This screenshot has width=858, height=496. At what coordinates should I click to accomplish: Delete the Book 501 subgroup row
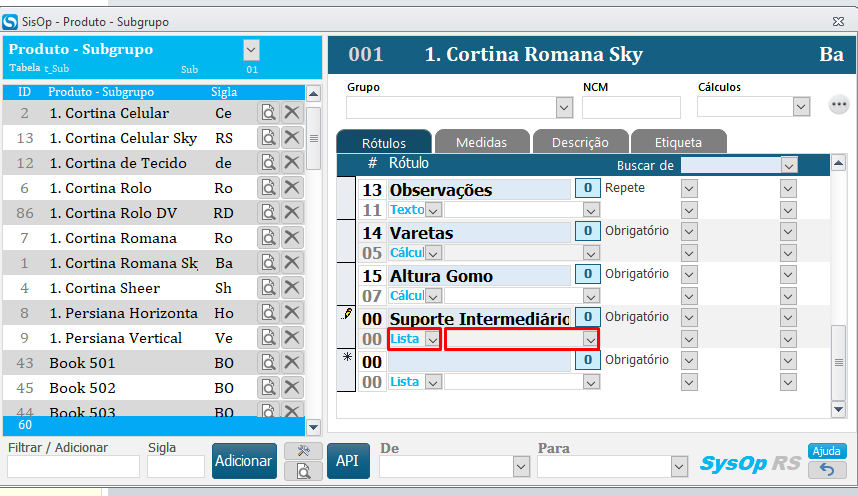pyautogui.click(x=292, y=363)
